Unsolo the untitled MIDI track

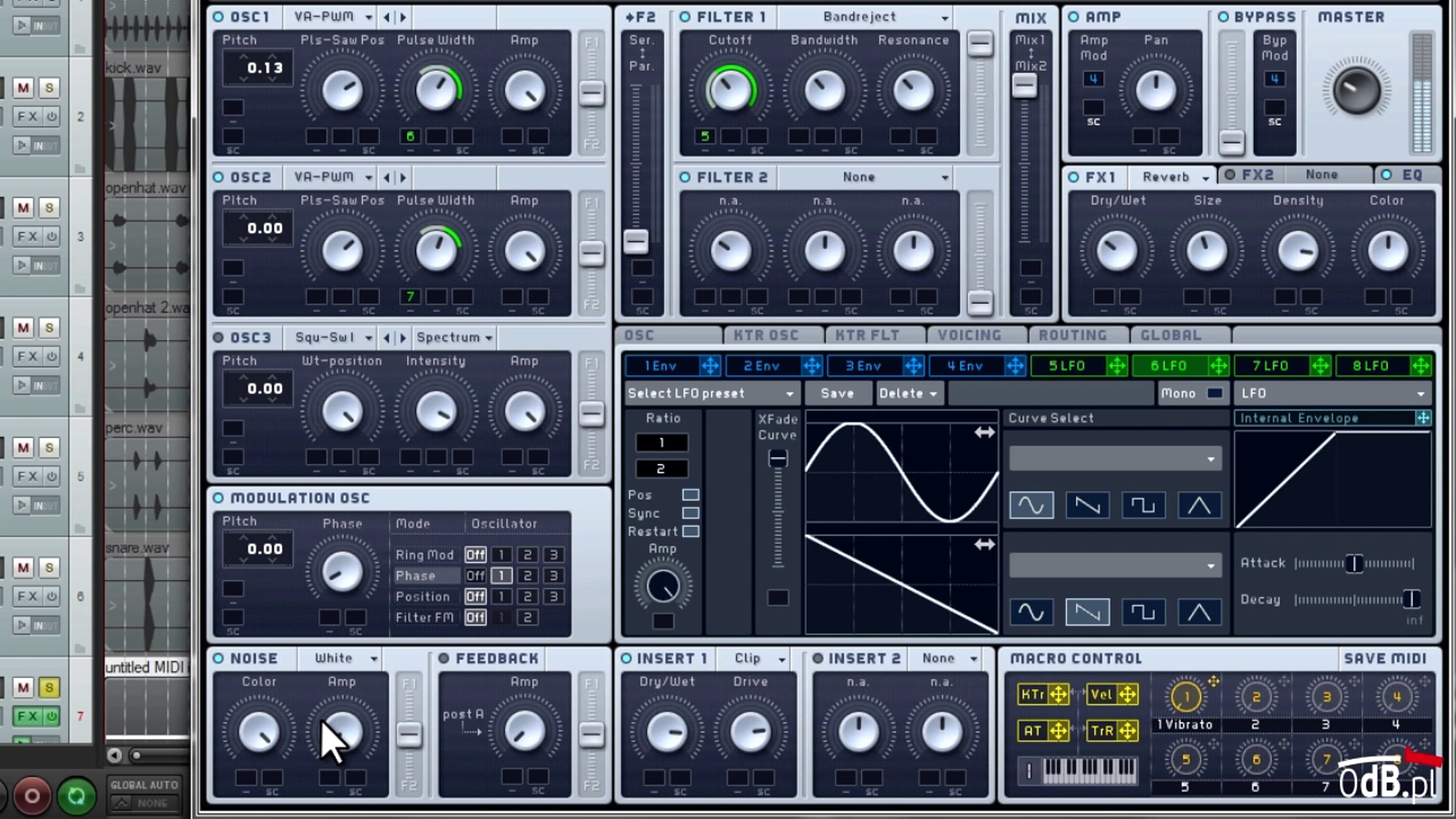click(x=49, y=687)
